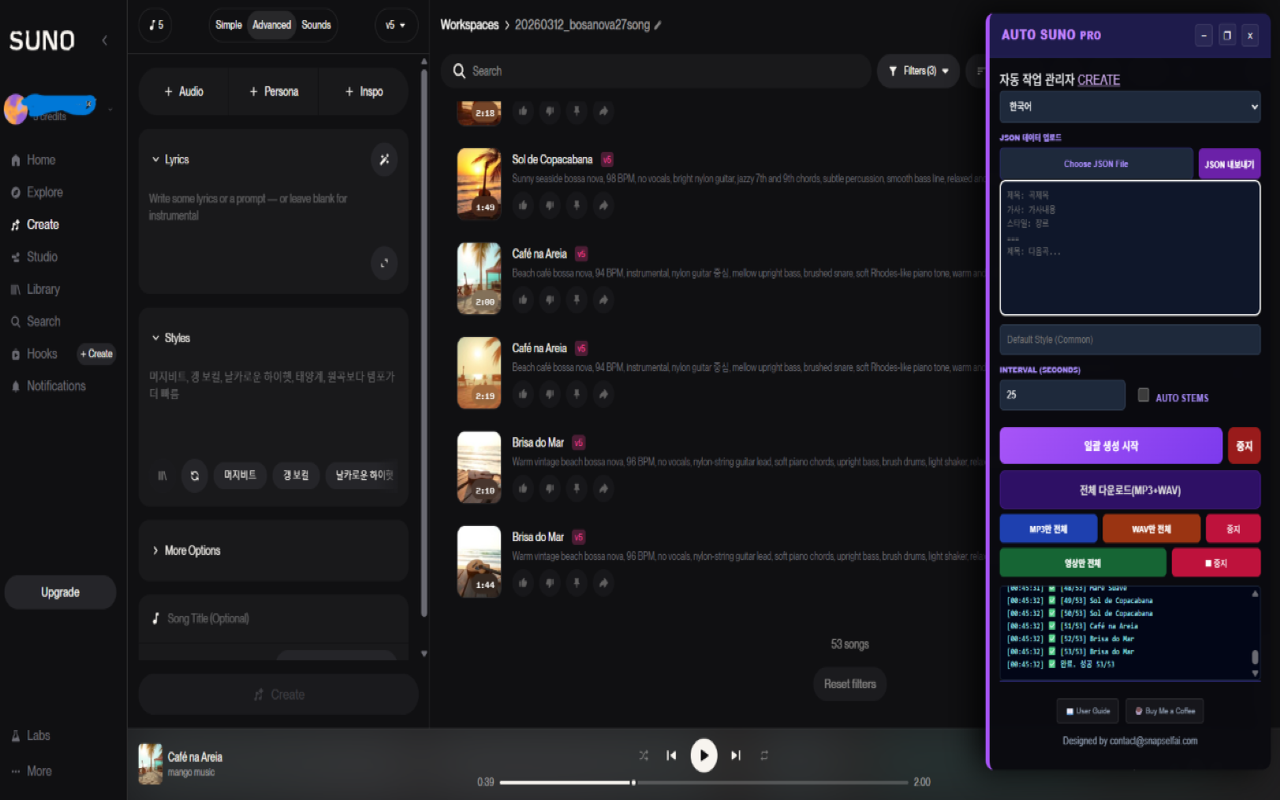Open Labs in the sidebar
This screenshot has height=800, width=1280.
(x=30, y=735)
